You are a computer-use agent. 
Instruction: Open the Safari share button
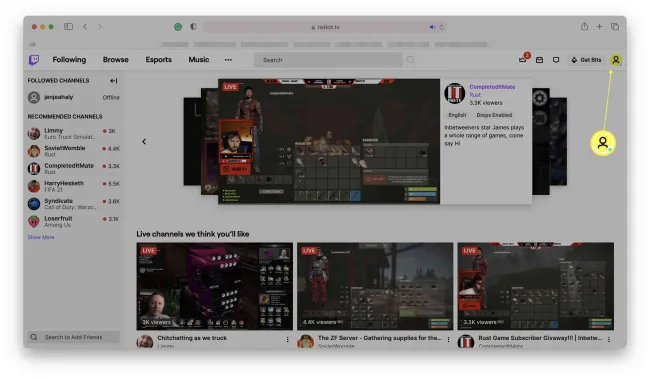pos(584,27)
